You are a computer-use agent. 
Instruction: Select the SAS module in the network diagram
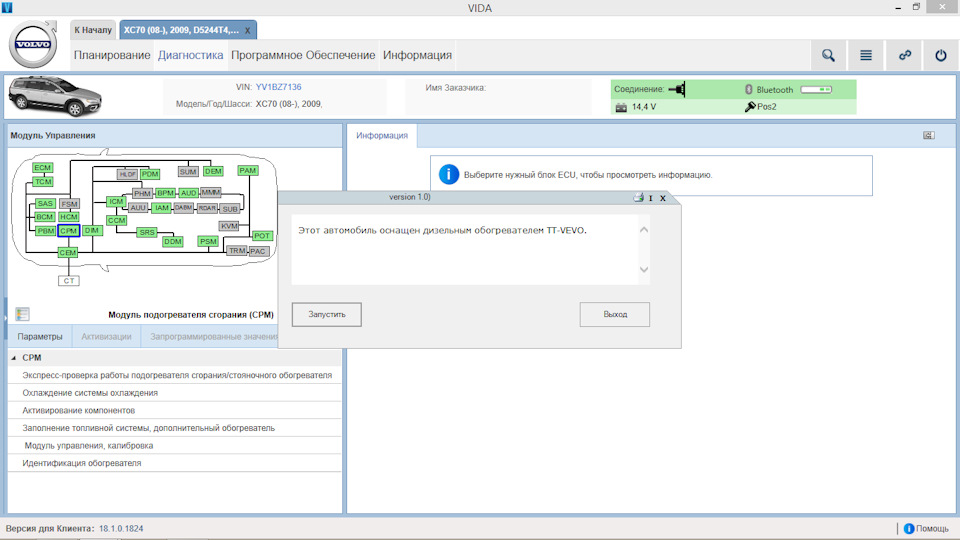tap(45, 203)
